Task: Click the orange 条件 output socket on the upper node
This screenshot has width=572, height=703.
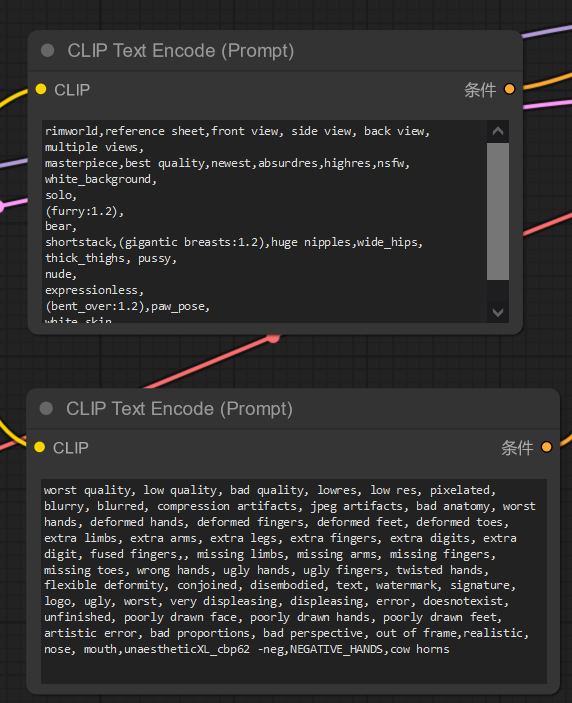Action: pos(509,89)
